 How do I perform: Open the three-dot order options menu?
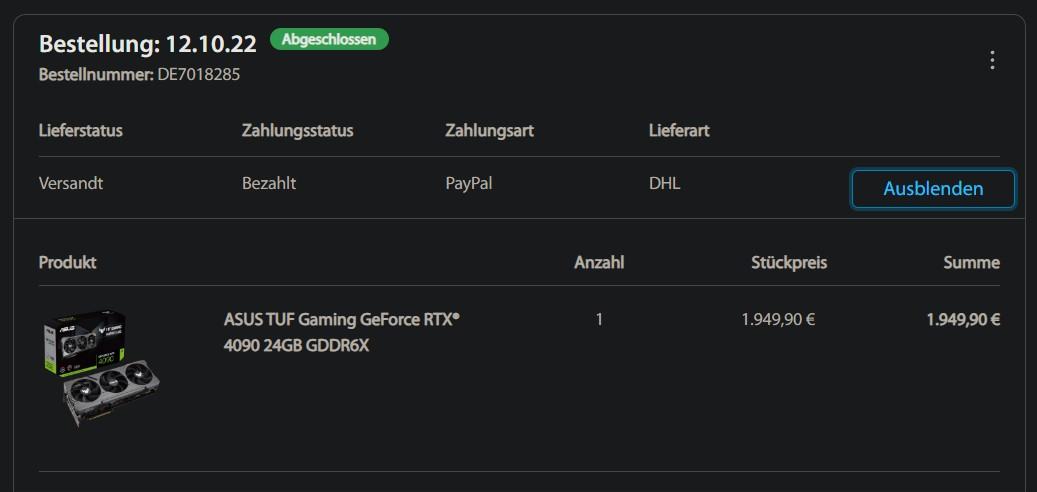coord(992,60)
